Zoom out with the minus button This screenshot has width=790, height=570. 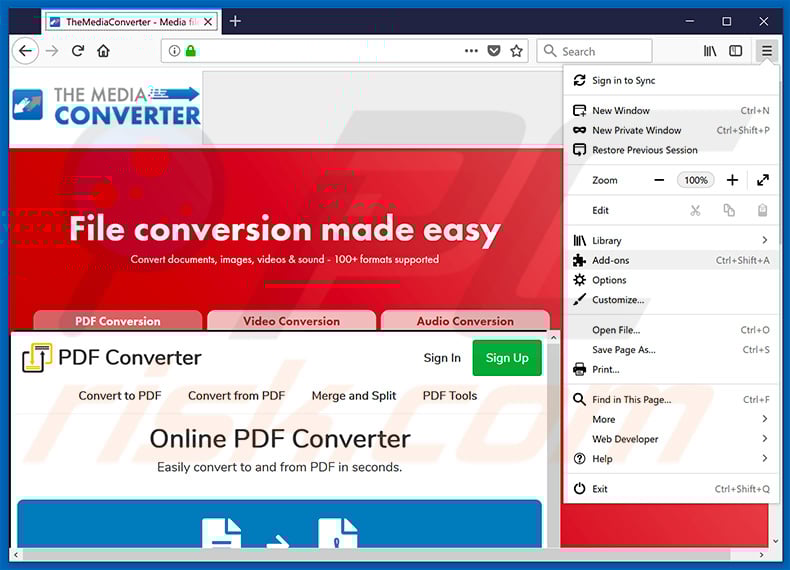tap(659, 180)
